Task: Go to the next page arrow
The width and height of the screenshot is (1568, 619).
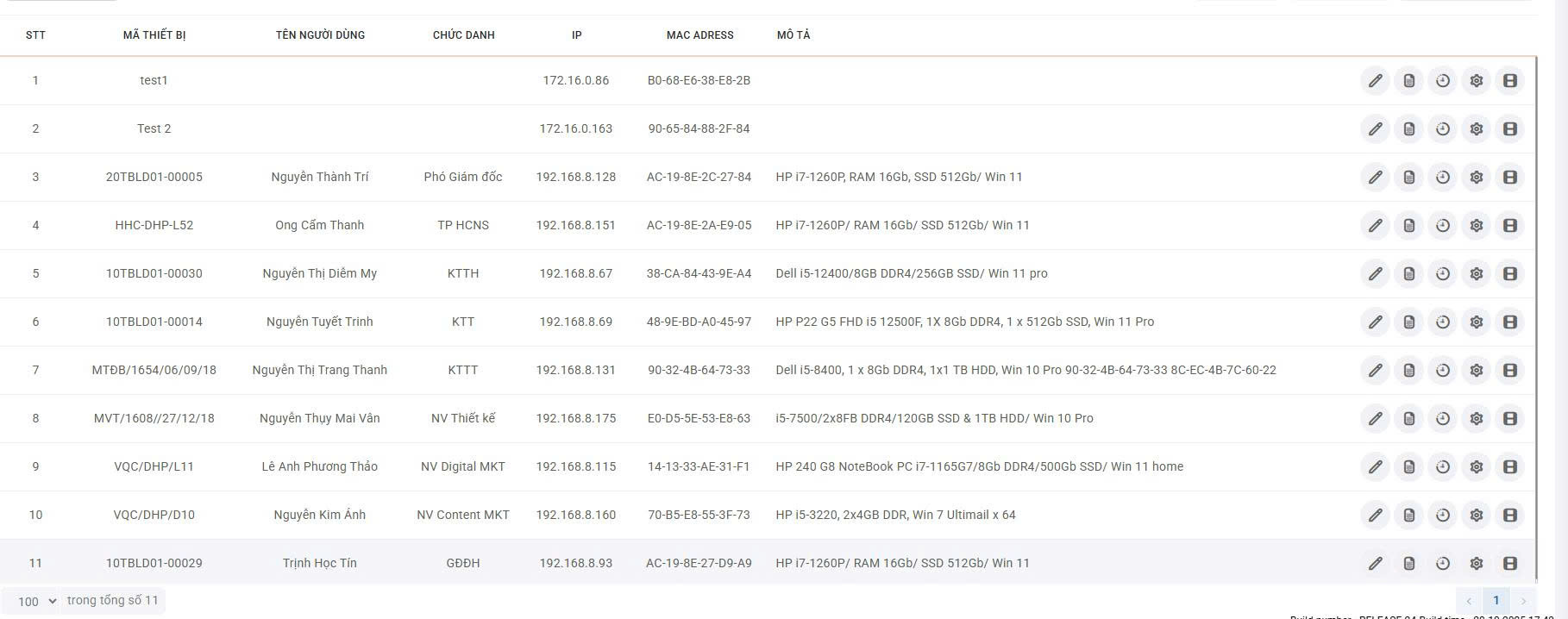Action: pyautogui.click(x=1523, y=601)
